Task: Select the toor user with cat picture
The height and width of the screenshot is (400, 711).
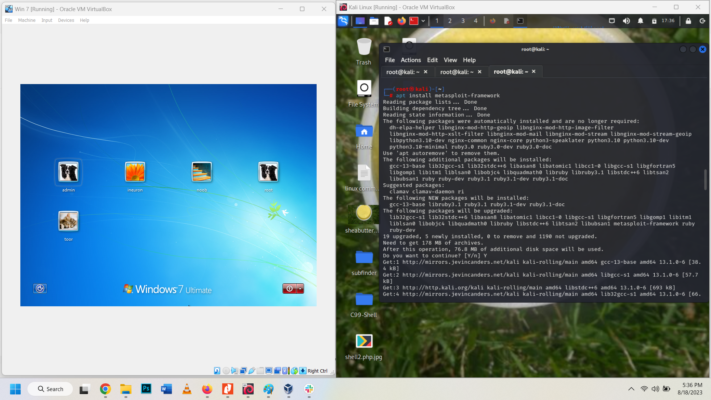Action: (68, 221)
